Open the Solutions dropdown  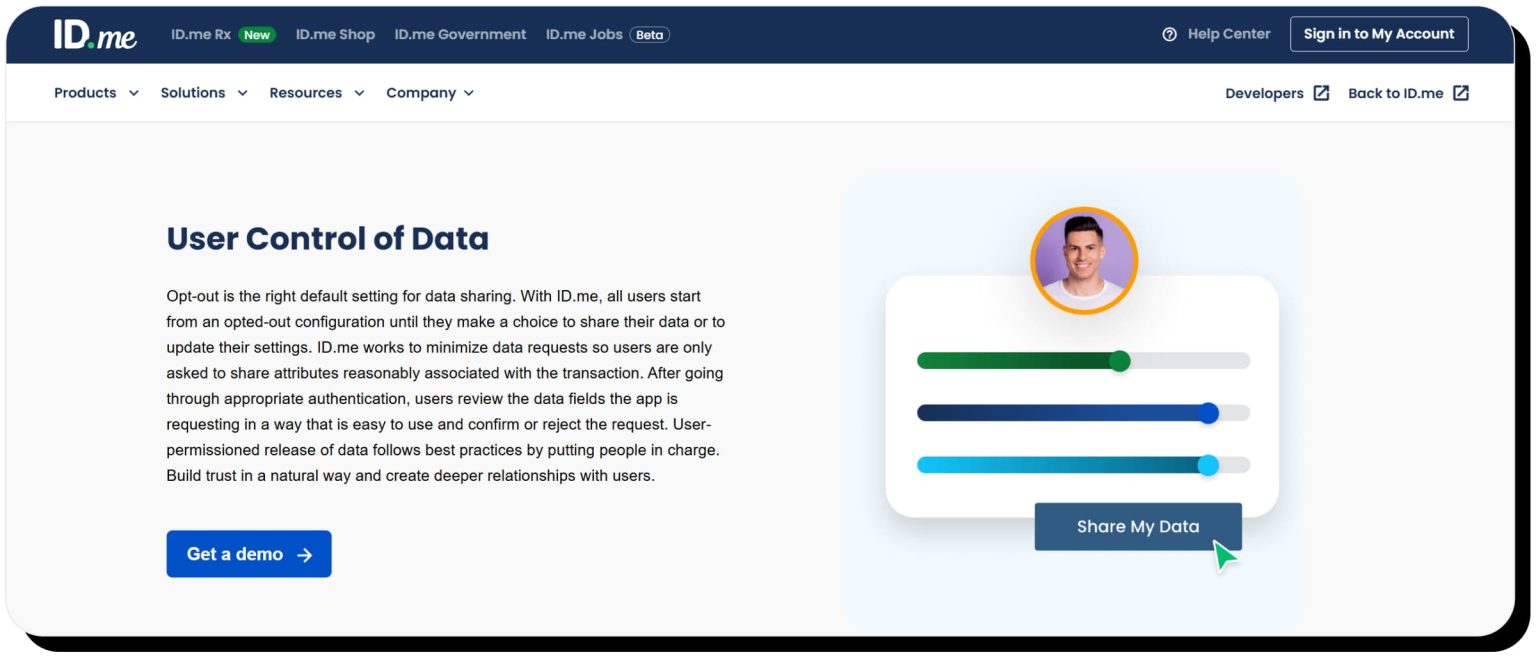195,92
